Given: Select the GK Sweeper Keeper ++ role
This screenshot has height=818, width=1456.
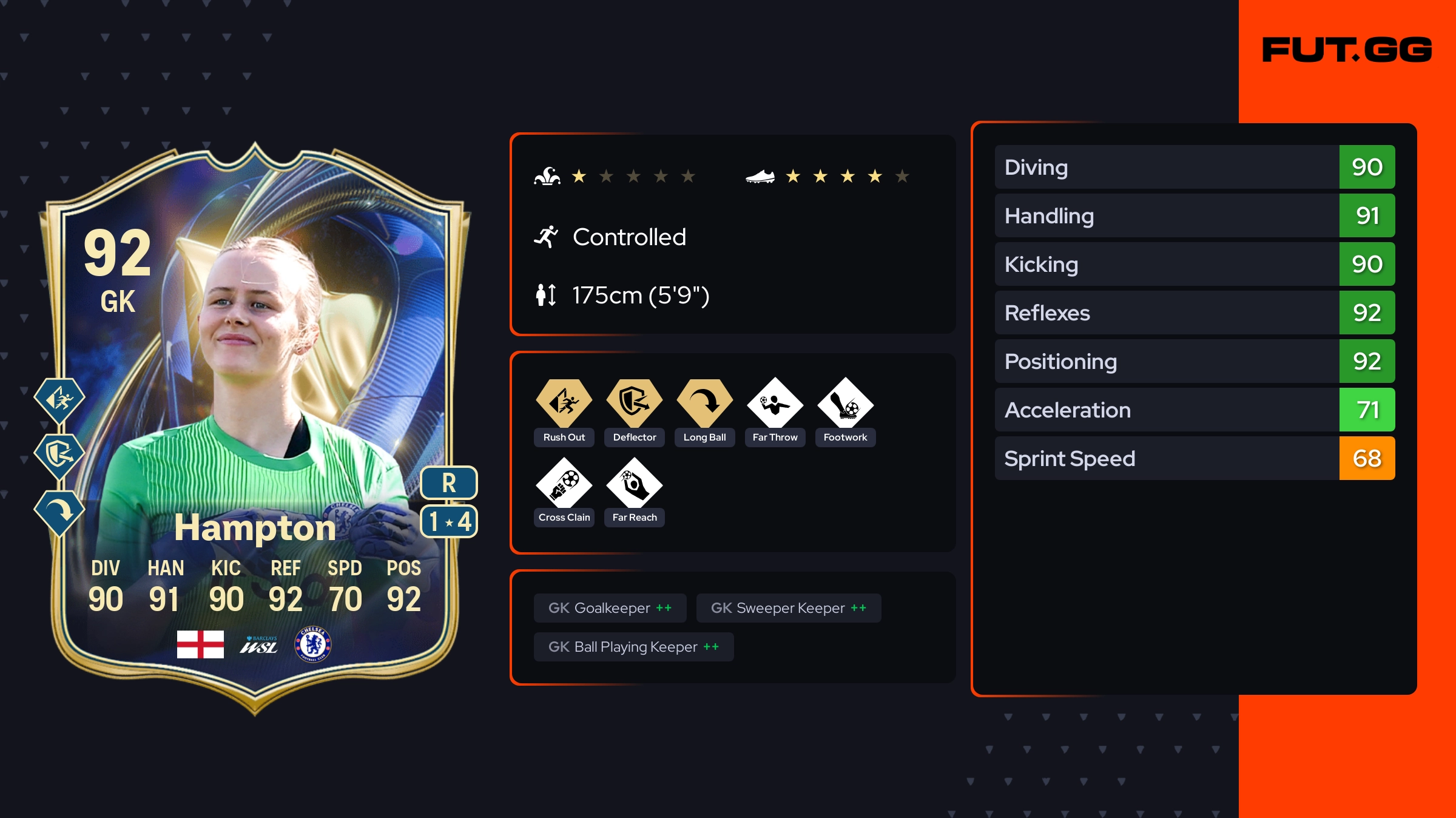Looking at the screenshot, I should tap(789, 608).
